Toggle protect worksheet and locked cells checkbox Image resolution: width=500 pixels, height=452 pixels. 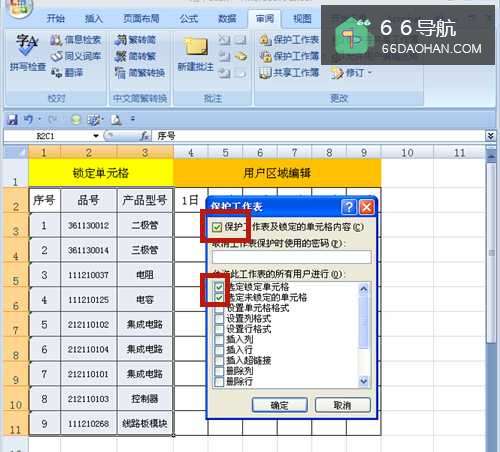[x=217, y=227]
